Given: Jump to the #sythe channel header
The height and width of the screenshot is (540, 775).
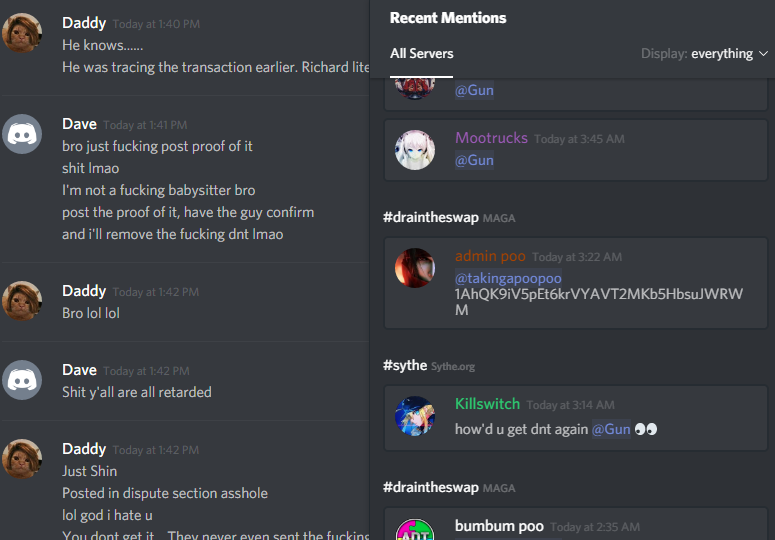Looking at the screenshot, I should [405, 365].
